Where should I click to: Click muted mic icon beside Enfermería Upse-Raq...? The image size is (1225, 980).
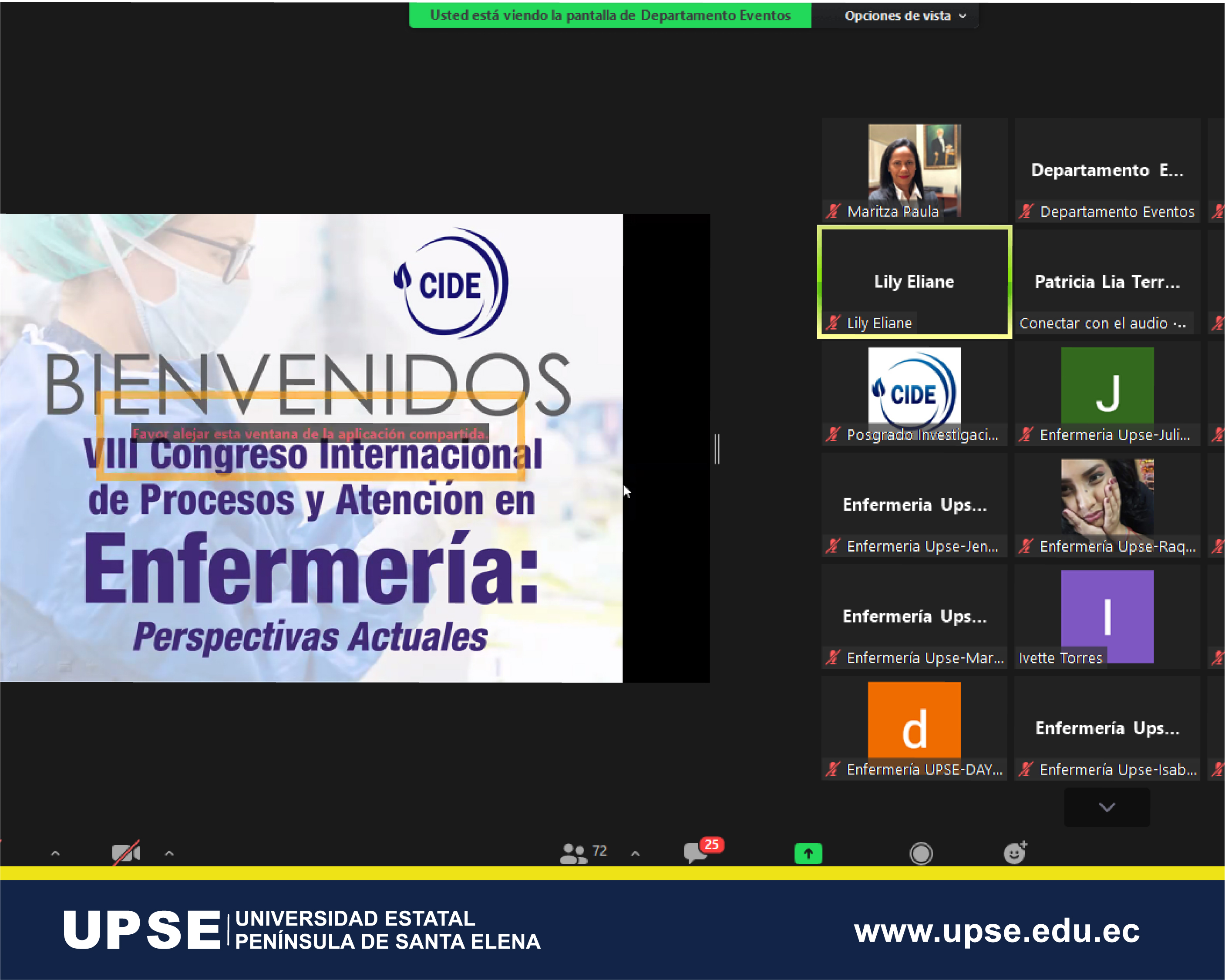pyautogui.click(x=1026, y=546)
